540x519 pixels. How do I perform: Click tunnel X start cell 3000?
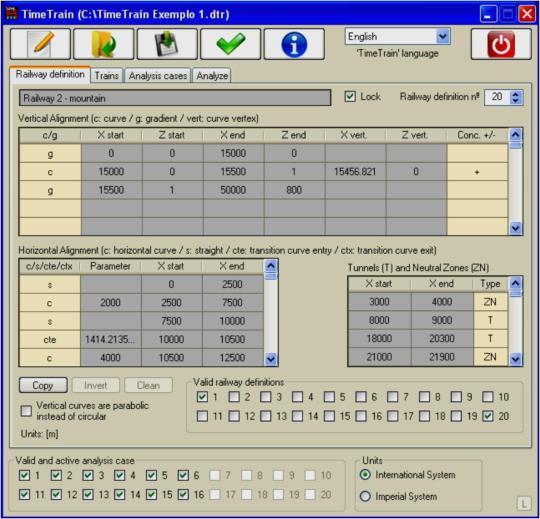(380, 302)
